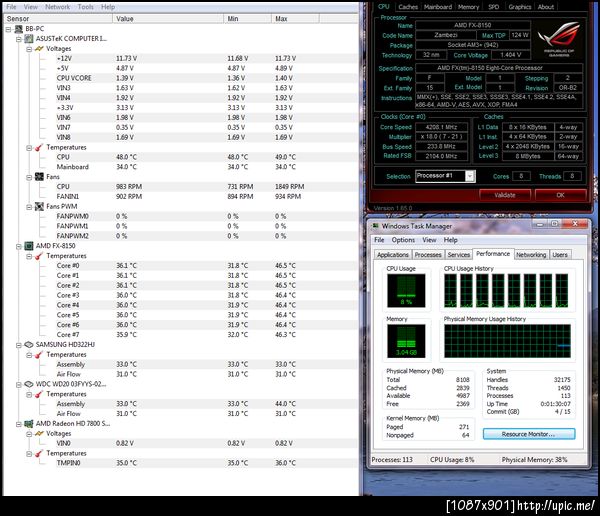Click the Fans PWM icon
Image resolution: width=600 pixels, height=516 pixels.
click(39, 206)
